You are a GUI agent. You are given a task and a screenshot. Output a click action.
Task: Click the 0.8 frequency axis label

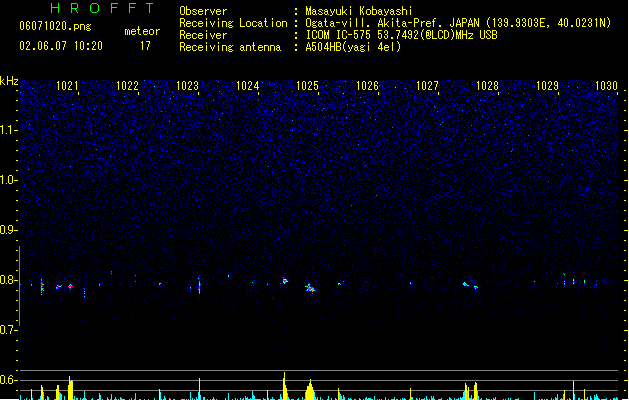[x=9, y=280]
